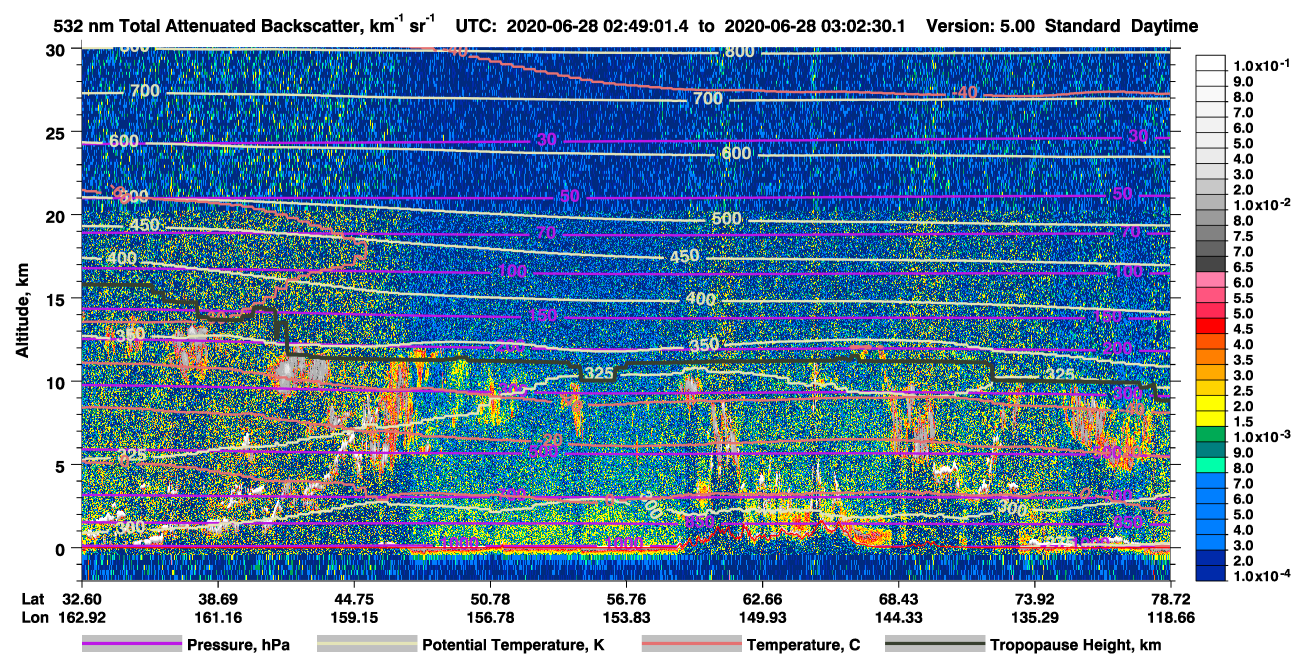The image size is (1300, 667).
Task: Click the dark Tropopause Height legend line swatch
Action: [933, 645]
